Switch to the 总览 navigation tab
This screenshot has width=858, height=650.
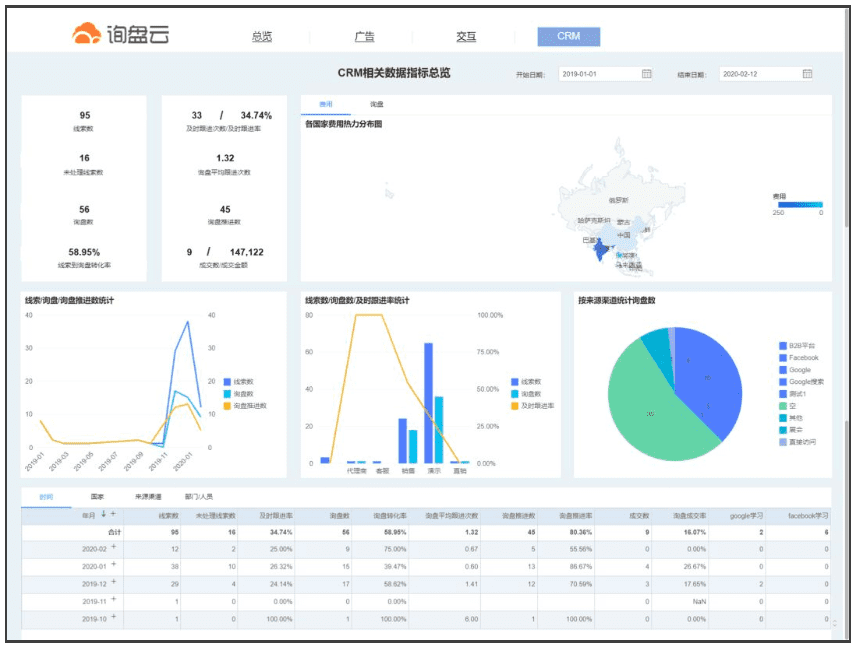tap(262, 37)
